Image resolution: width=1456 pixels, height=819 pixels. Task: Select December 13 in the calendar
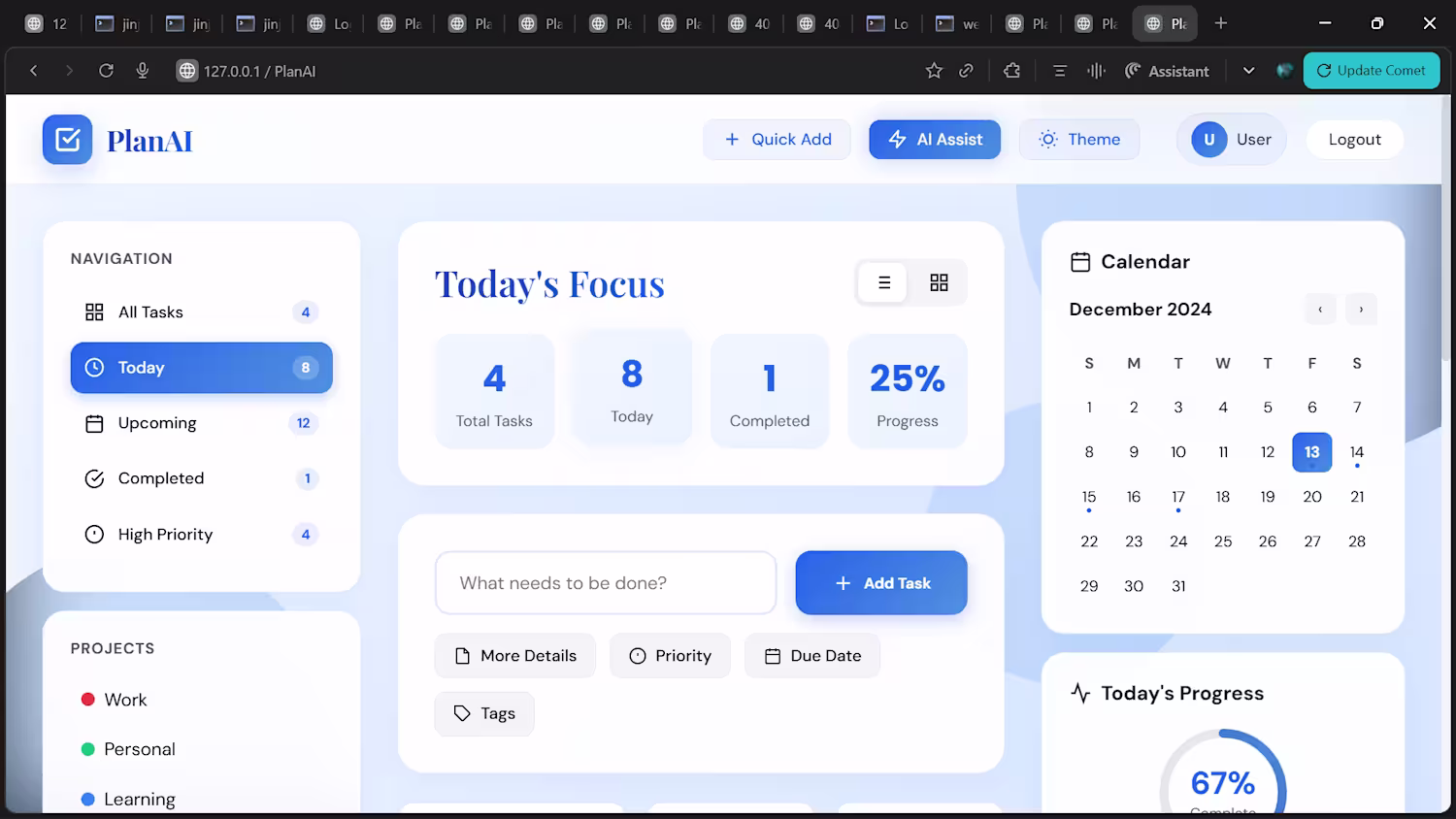tap(1312, 452)
